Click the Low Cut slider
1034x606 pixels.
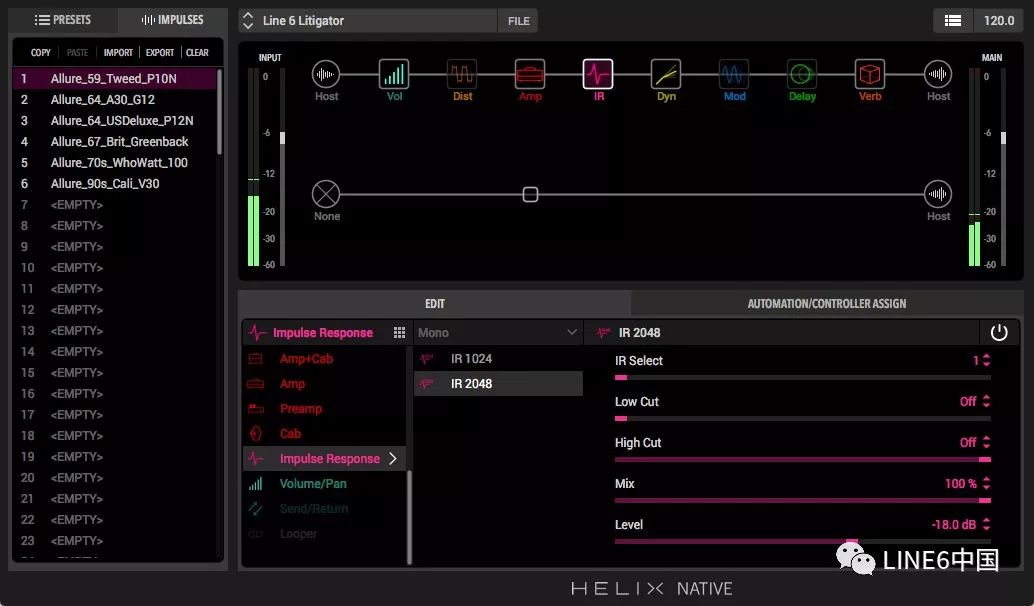(x=803, y=419)
